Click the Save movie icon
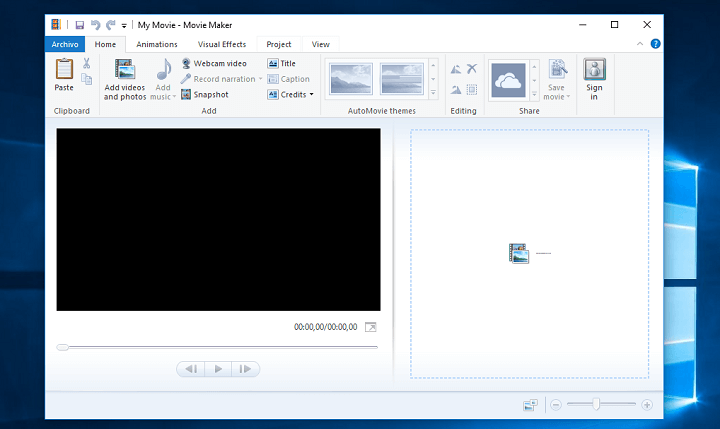Viewport: 720px width, 429px height. [557, 69]
